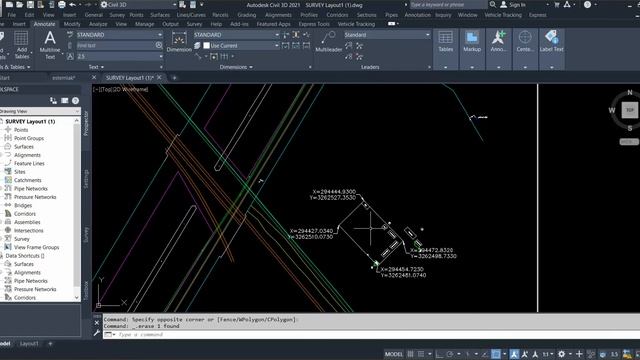Click the keyword search input field

pos(448,4)
